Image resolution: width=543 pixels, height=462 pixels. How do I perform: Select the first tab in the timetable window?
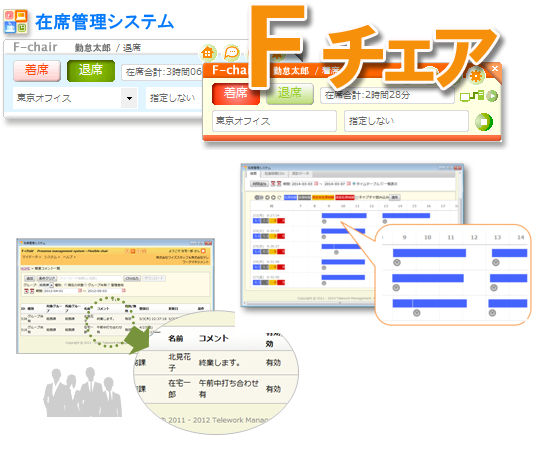(253, 174)
